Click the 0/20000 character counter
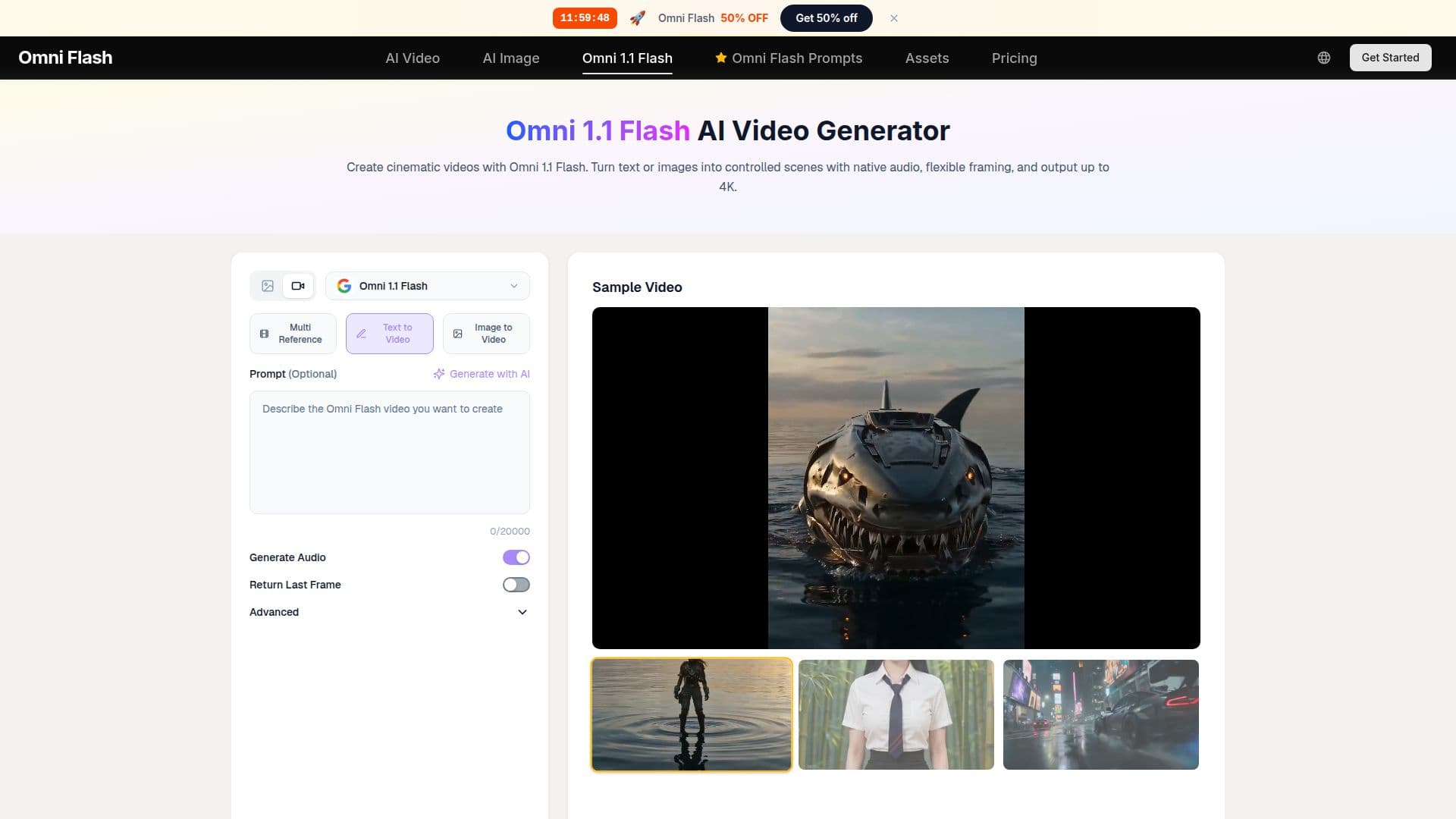Viewport: 1456px width, 819px height. coord(510,532)
